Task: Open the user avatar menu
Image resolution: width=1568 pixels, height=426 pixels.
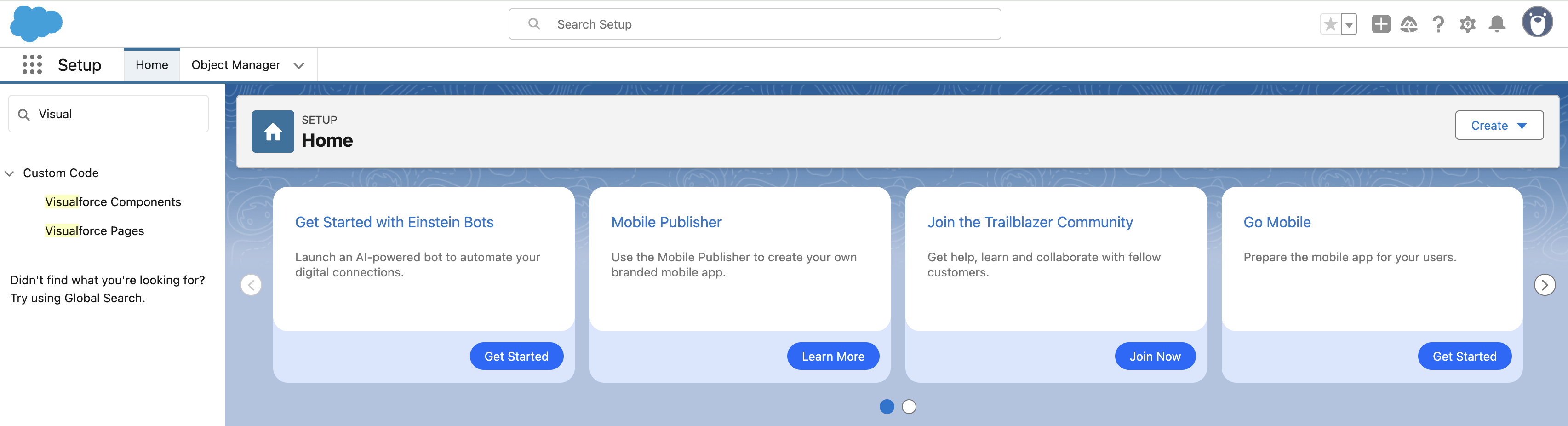Action: tap(1537, 23)
